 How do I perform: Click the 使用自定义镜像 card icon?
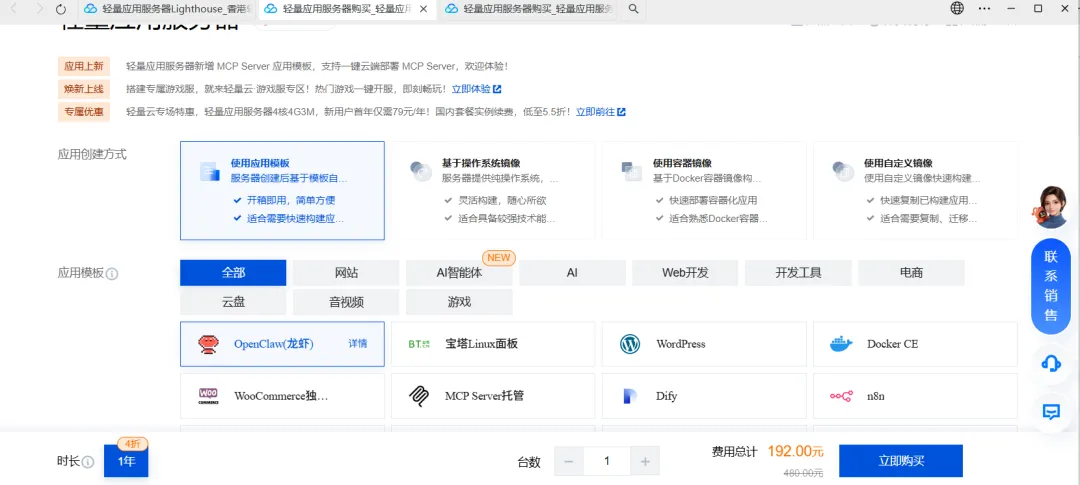pos(842,171)
